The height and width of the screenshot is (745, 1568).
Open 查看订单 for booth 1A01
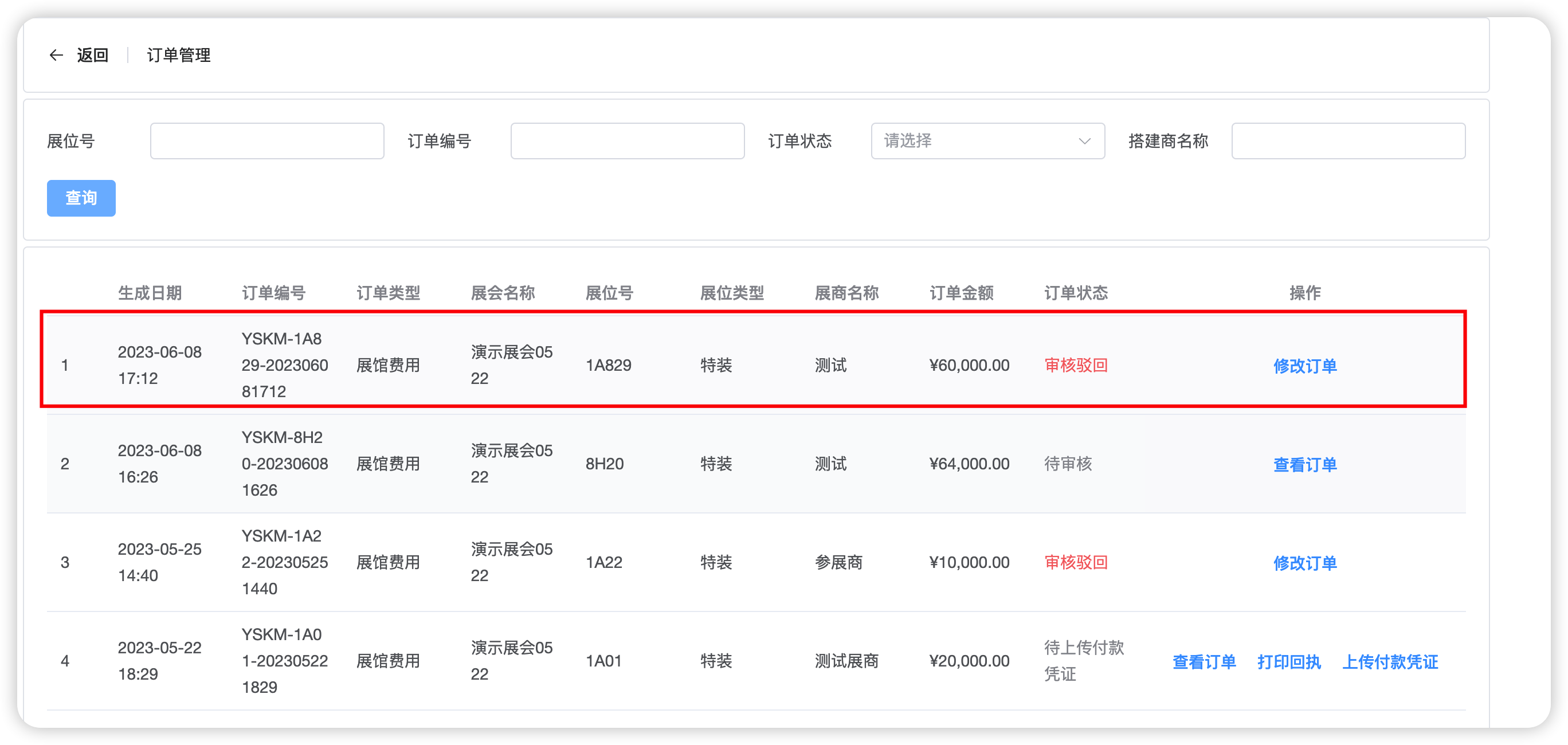tap(1204, 661)
